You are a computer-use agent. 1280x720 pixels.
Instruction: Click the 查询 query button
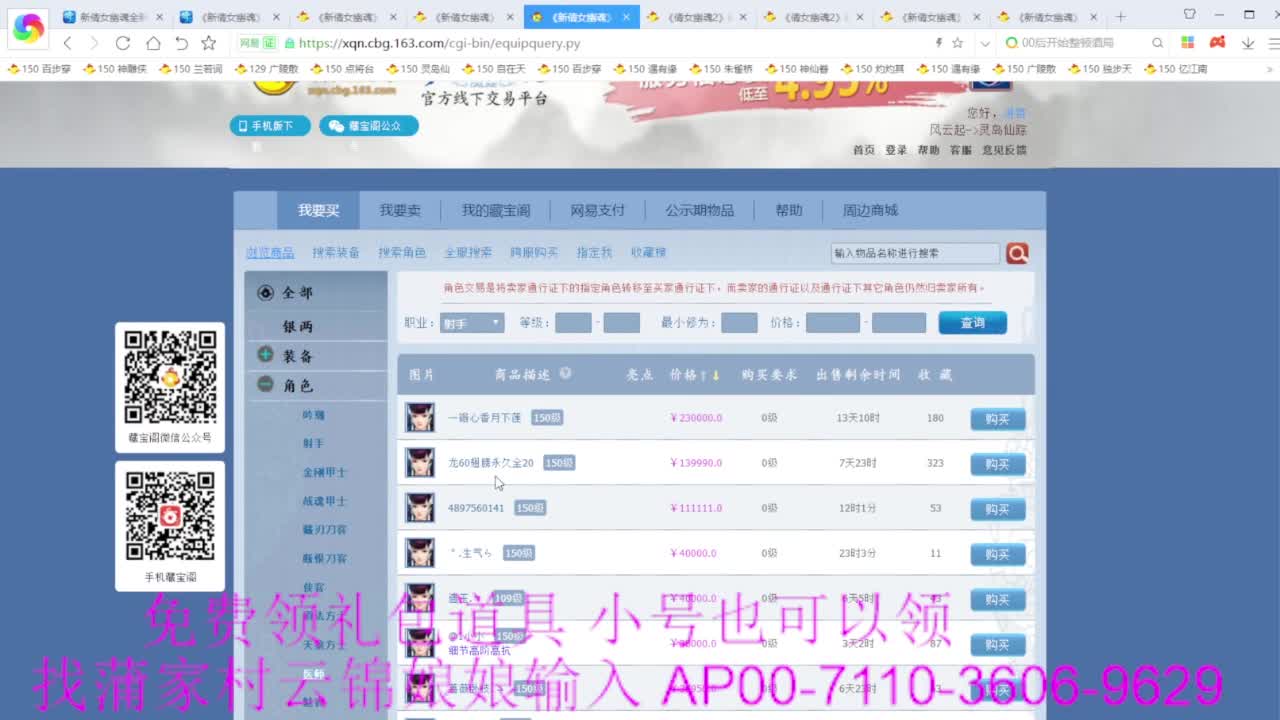971,322
